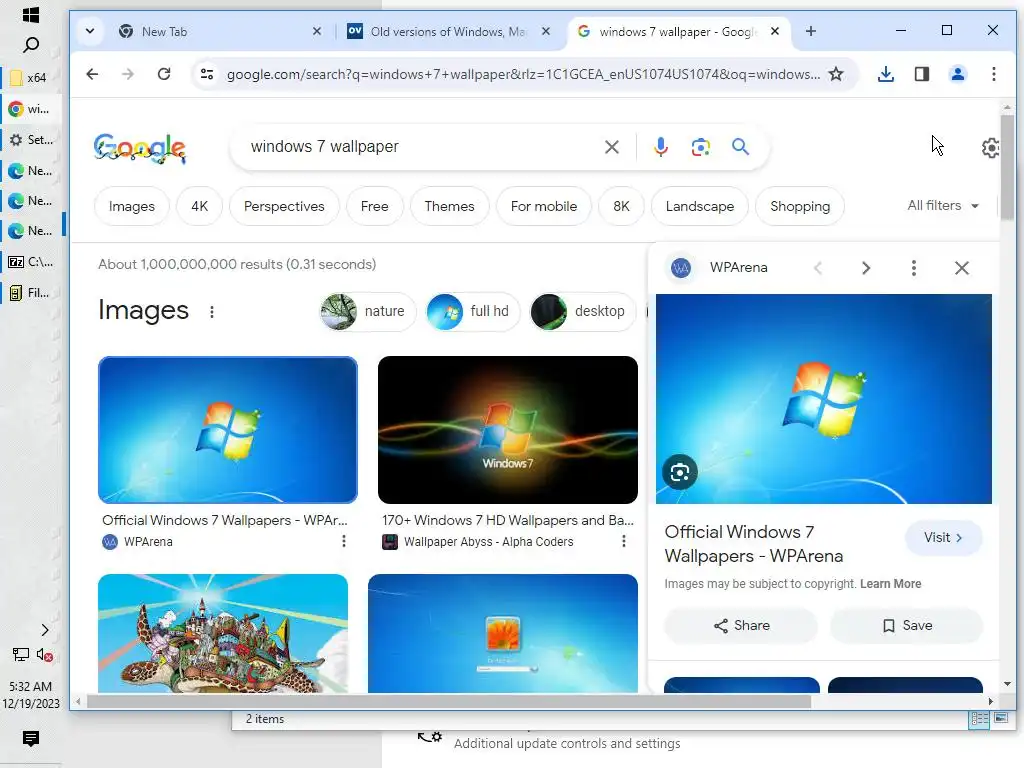Screen dimensions: 1024x768
Task: Click the full hd suggestion chip
Action: coord(473,312)
